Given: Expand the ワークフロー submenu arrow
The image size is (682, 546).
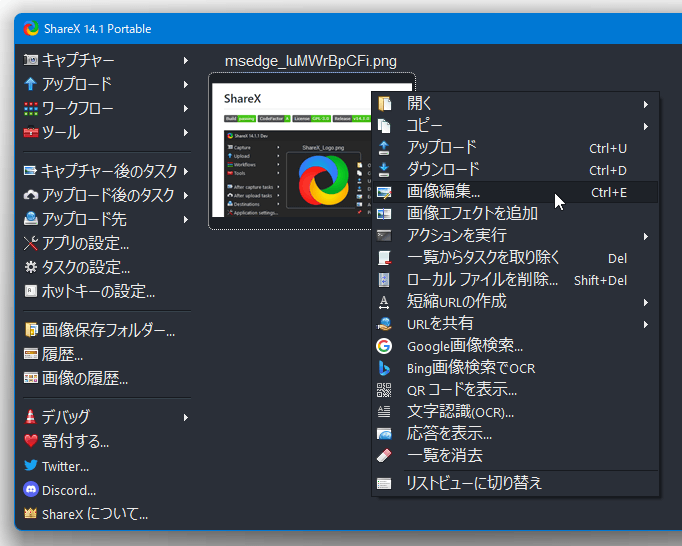Looking at the screenshot, I should coord(186,108).
